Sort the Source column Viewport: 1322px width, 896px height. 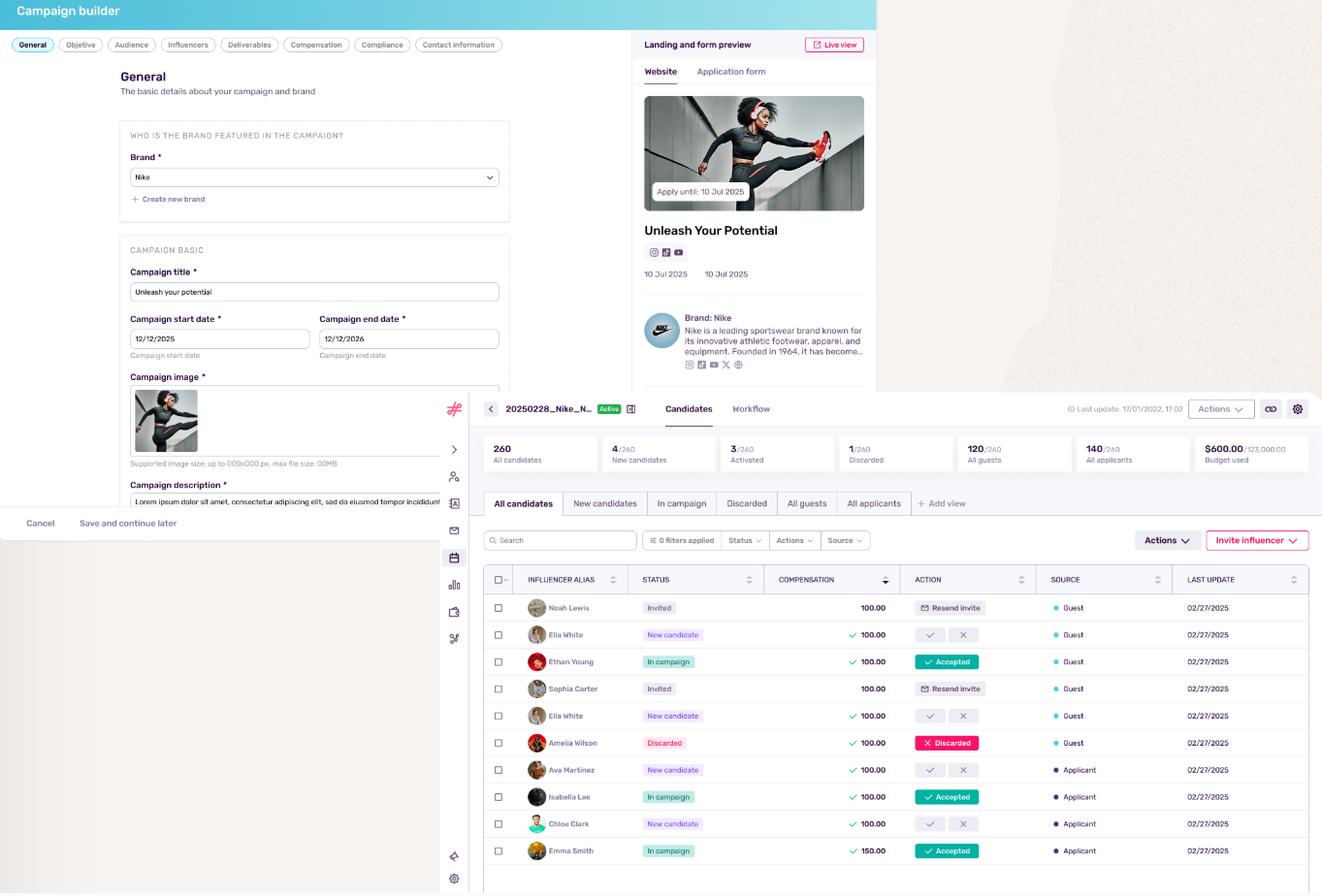click(1158, 580)
